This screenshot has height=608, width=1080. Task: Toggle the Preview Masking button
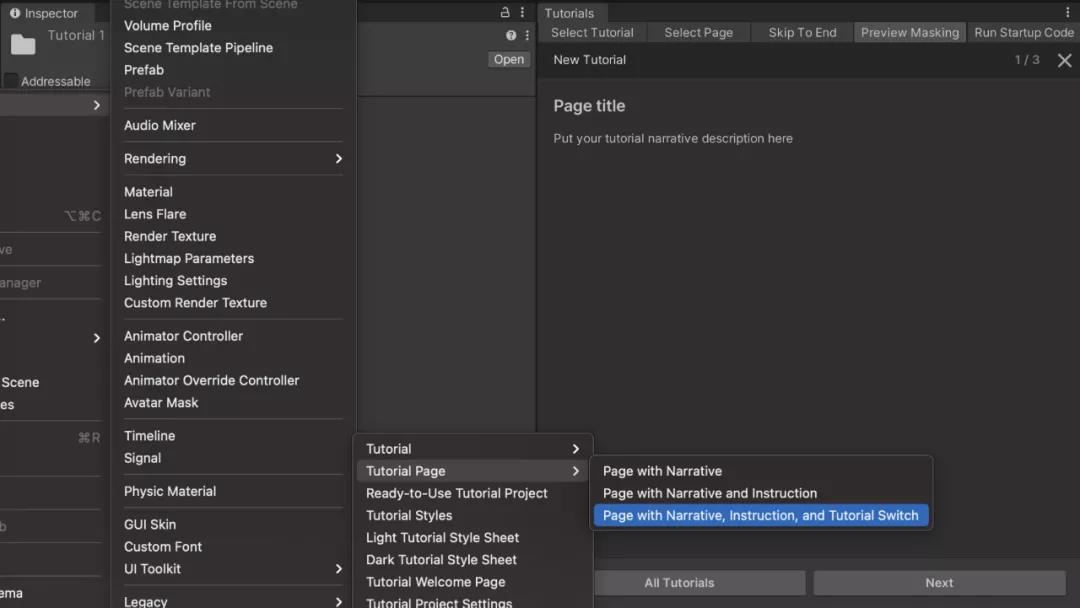(909, 33)
